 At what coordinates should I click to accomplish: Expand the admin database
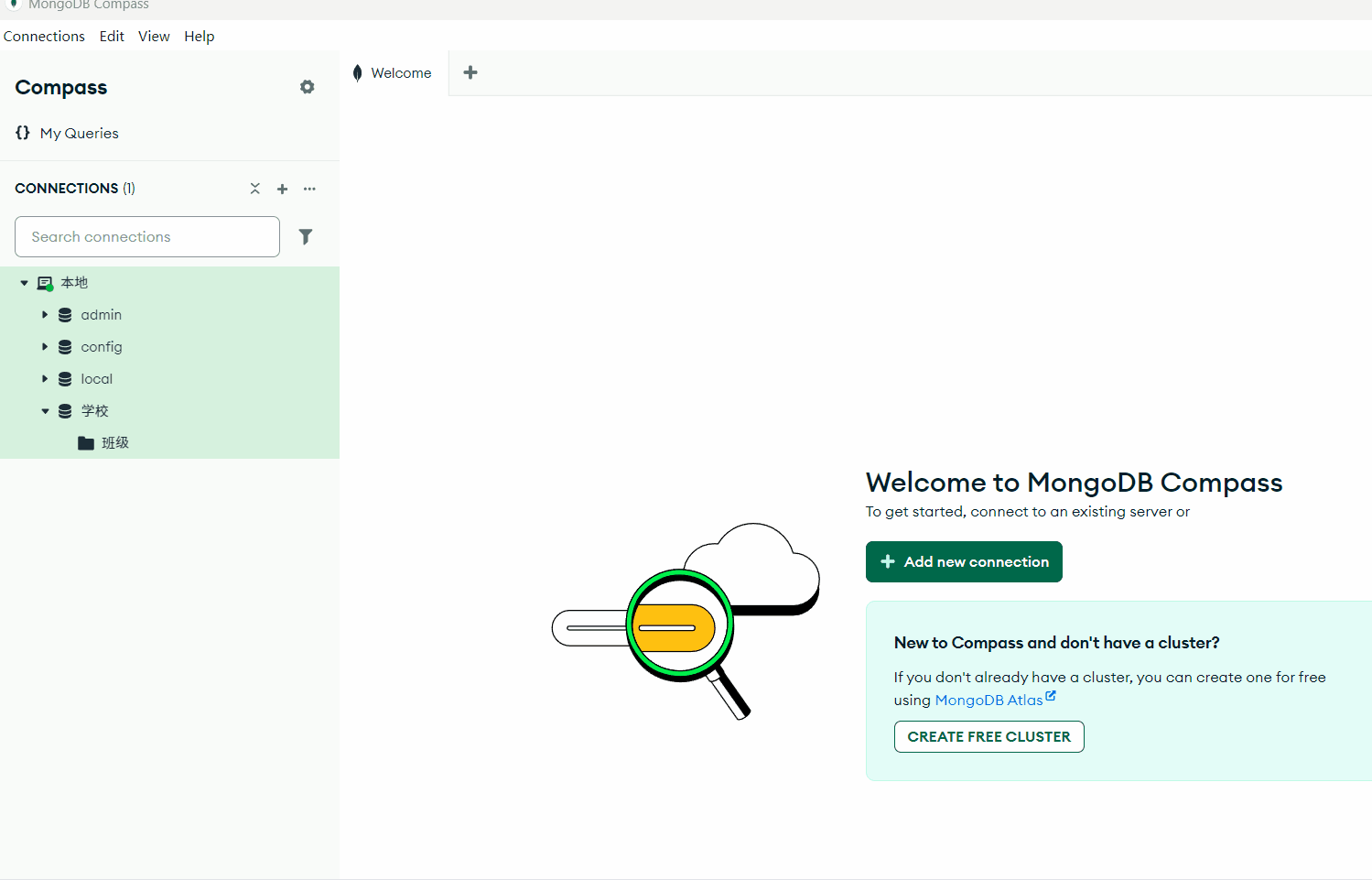click(x=45, y=315)
